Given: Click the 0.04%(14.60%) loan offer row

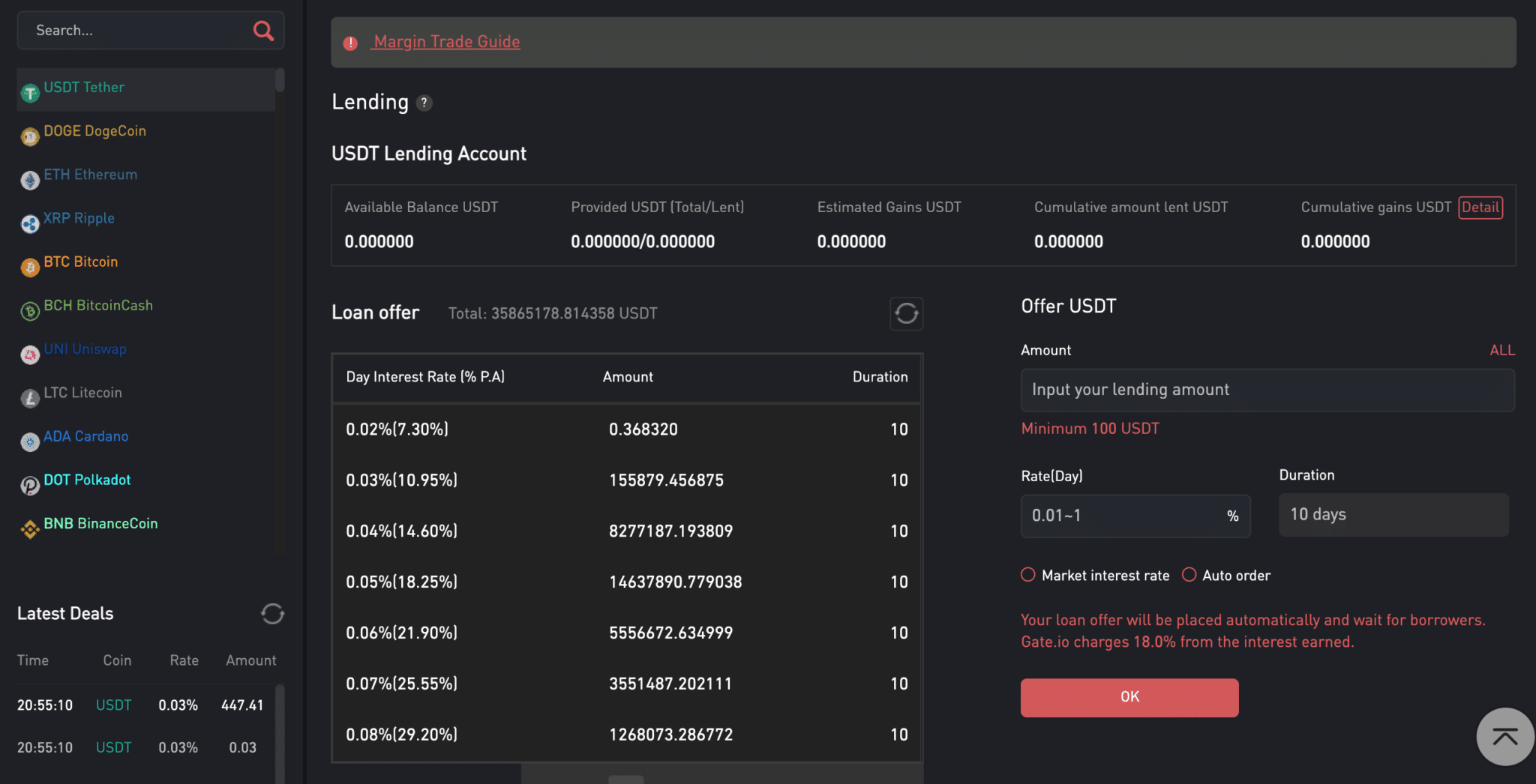Looking at the screenshot, I should 627,531.
